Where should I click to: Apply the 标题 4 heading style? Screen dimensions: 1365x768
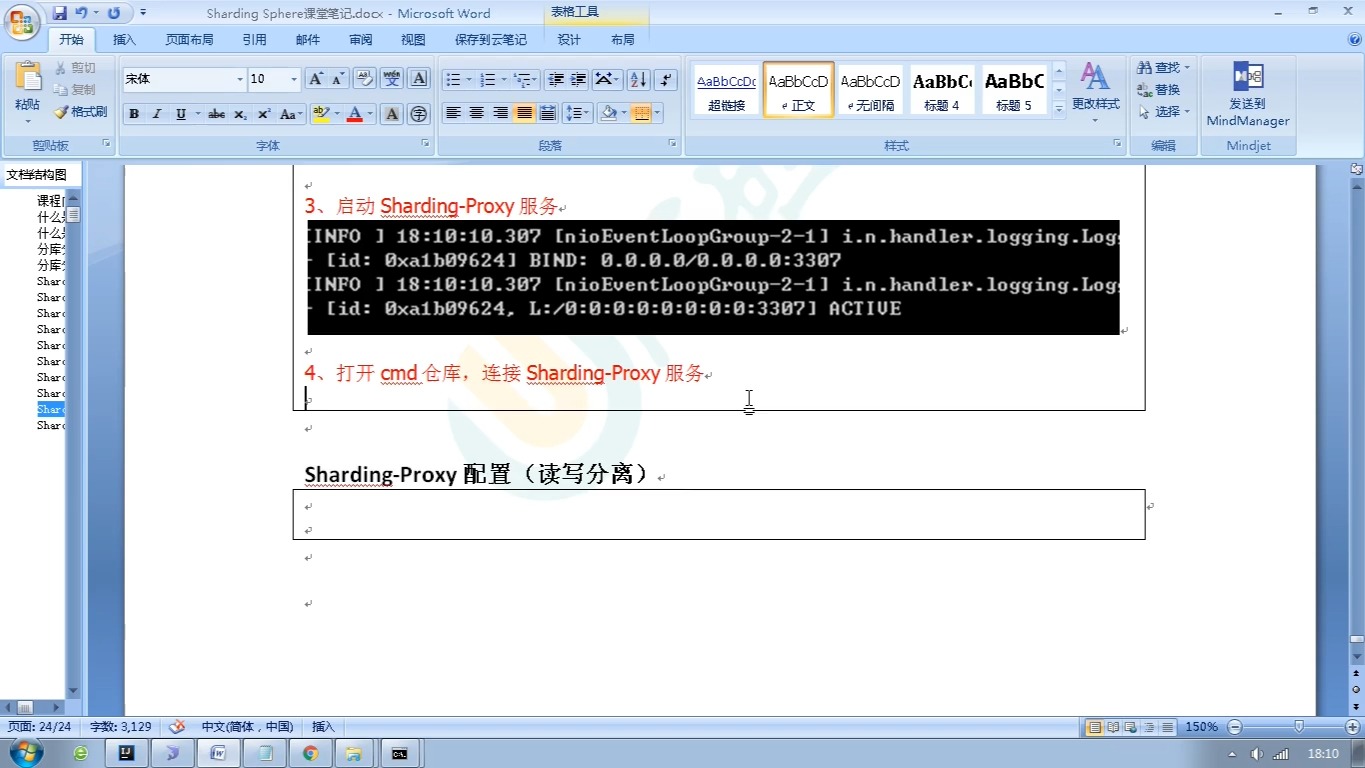coord(942,91)
